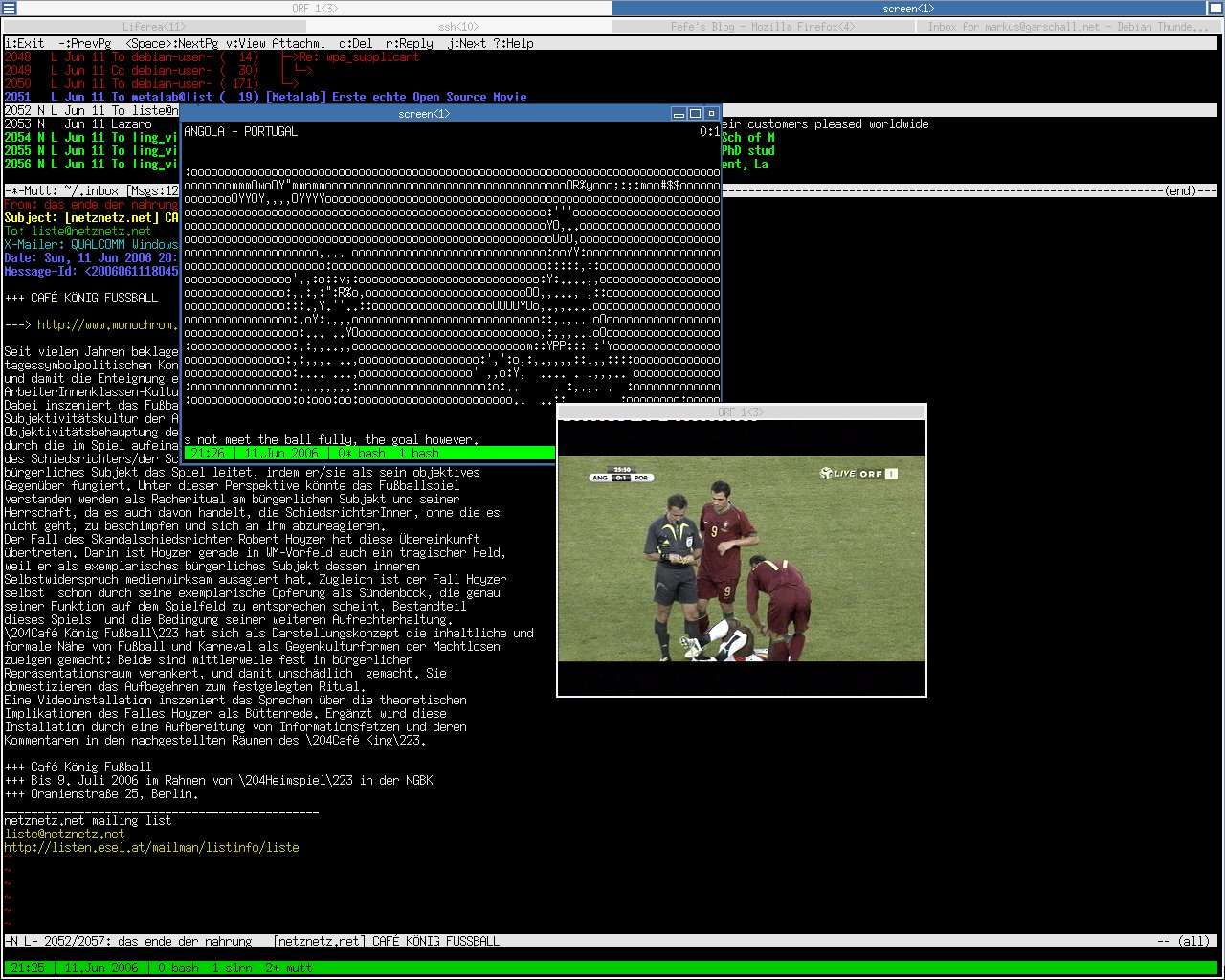The width and height of the screenshot is (1225, 980).
Task: Click the v:View Attachm. hint
Action: (276, 43)
